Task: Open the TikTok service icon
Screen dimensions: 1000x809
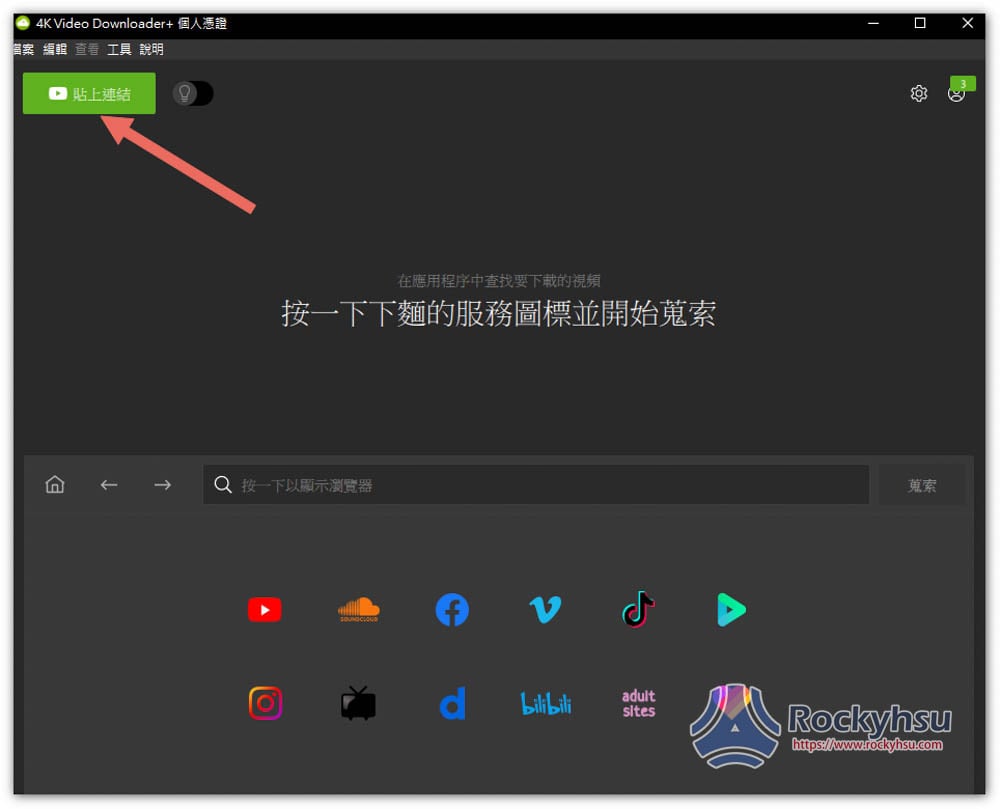Action: coord(638,609)
